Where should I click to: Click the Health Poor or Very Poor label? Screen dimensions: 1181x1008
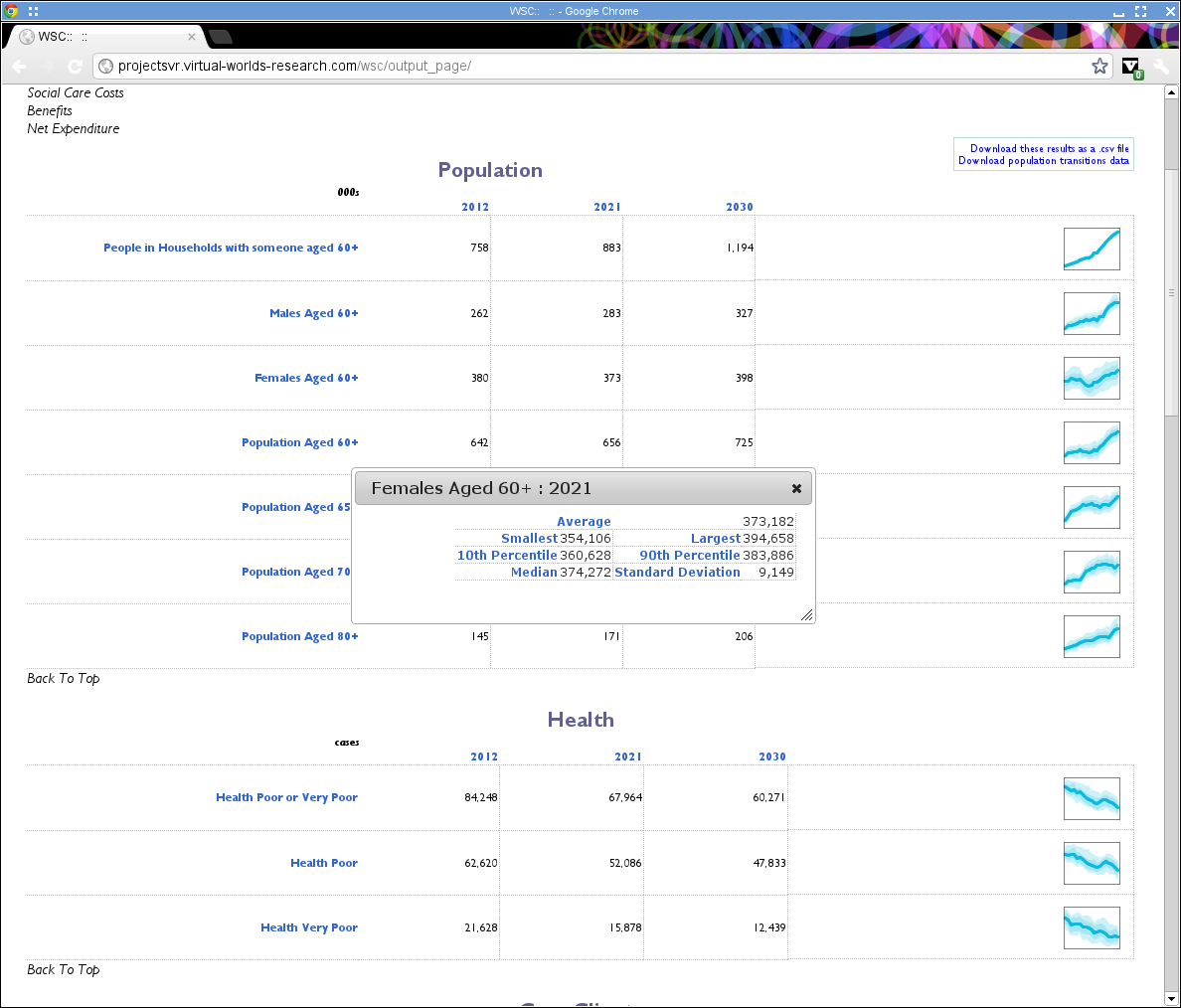[x=286, y=797]
